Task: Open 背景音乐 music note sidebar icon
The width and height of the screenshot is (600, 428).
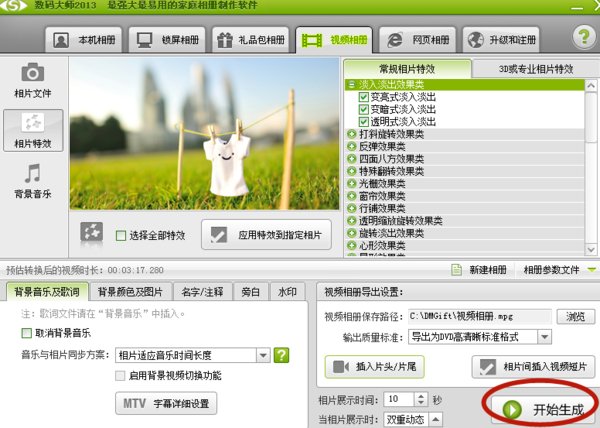Action: 33,181
